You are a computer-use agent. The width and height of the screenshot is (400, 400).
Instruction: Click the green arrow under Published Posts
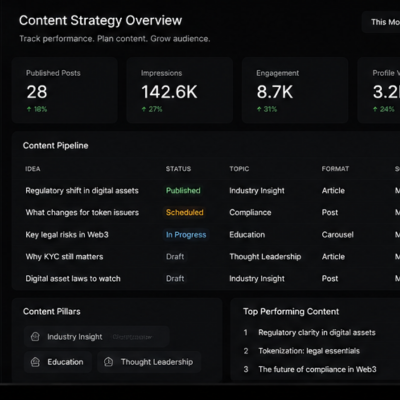[29, 109]
